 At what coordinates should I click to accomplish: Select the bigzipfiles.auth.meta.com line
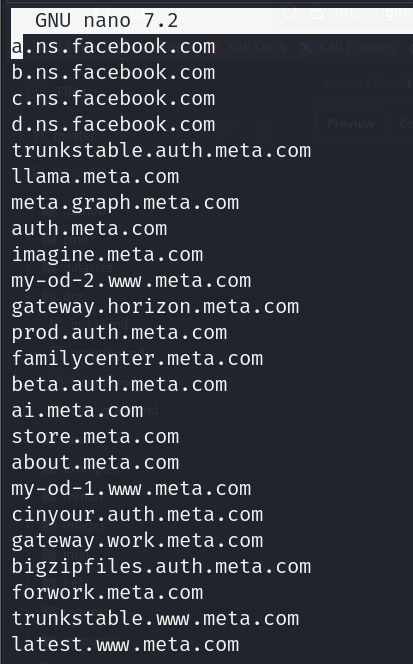click(161, 567)
